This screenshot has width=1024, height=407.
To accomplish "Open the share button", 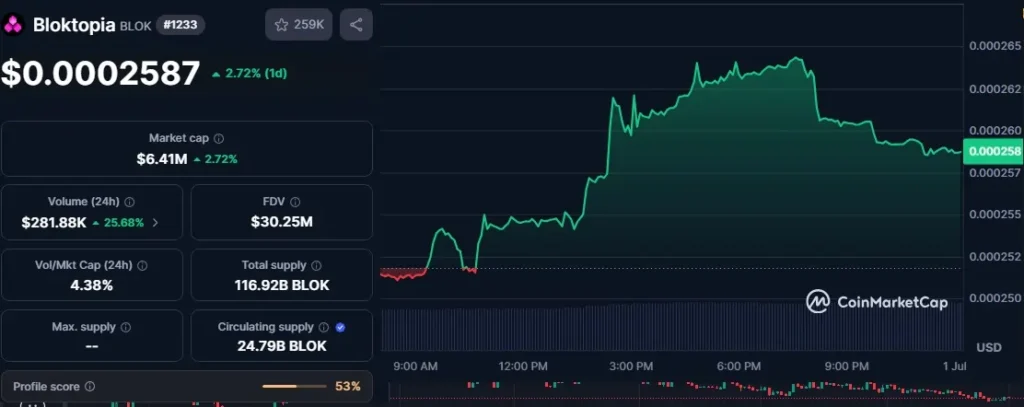I will pyautogui.click(x=356, y=25).
